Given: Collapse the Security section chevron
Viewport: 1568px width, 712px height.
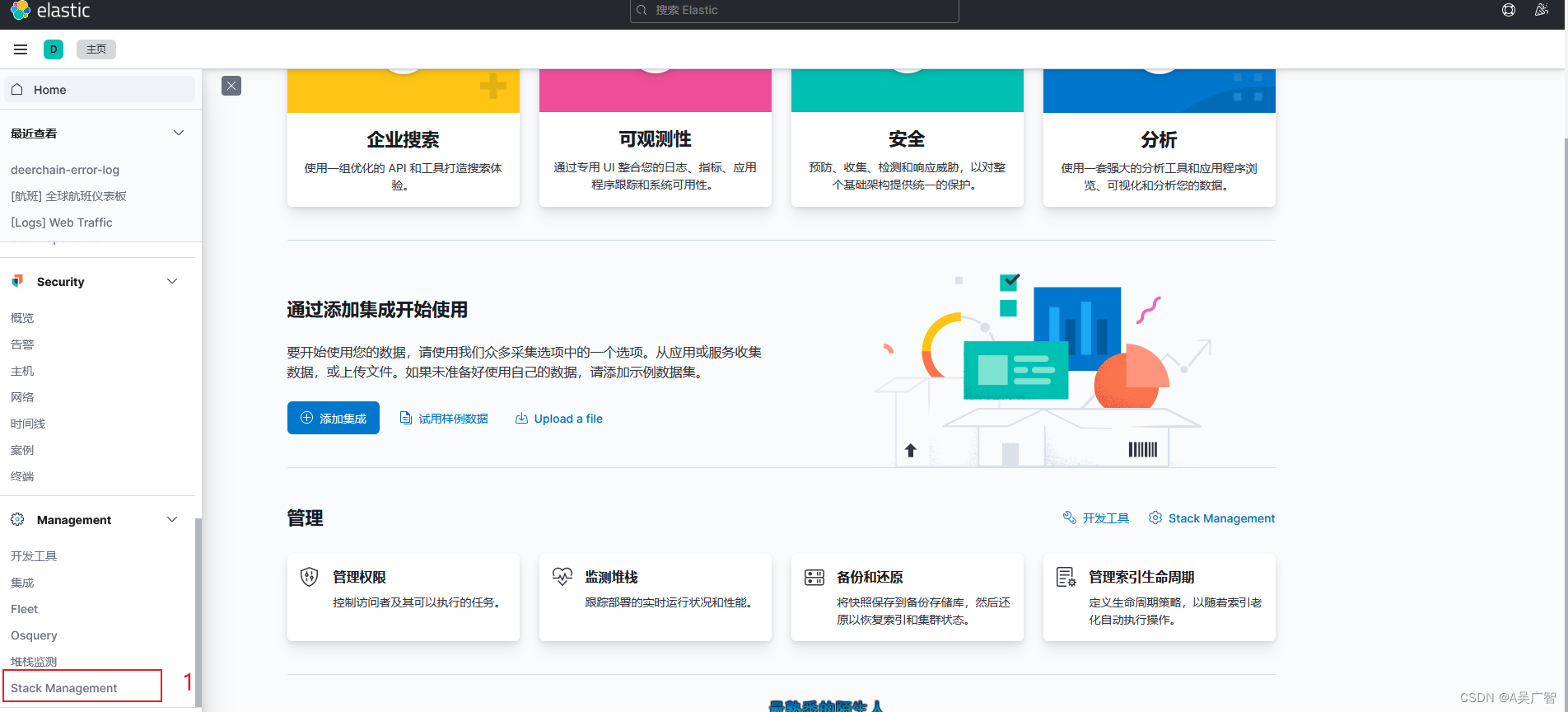Looking at the screenshot, I should (x=172, y=281).
